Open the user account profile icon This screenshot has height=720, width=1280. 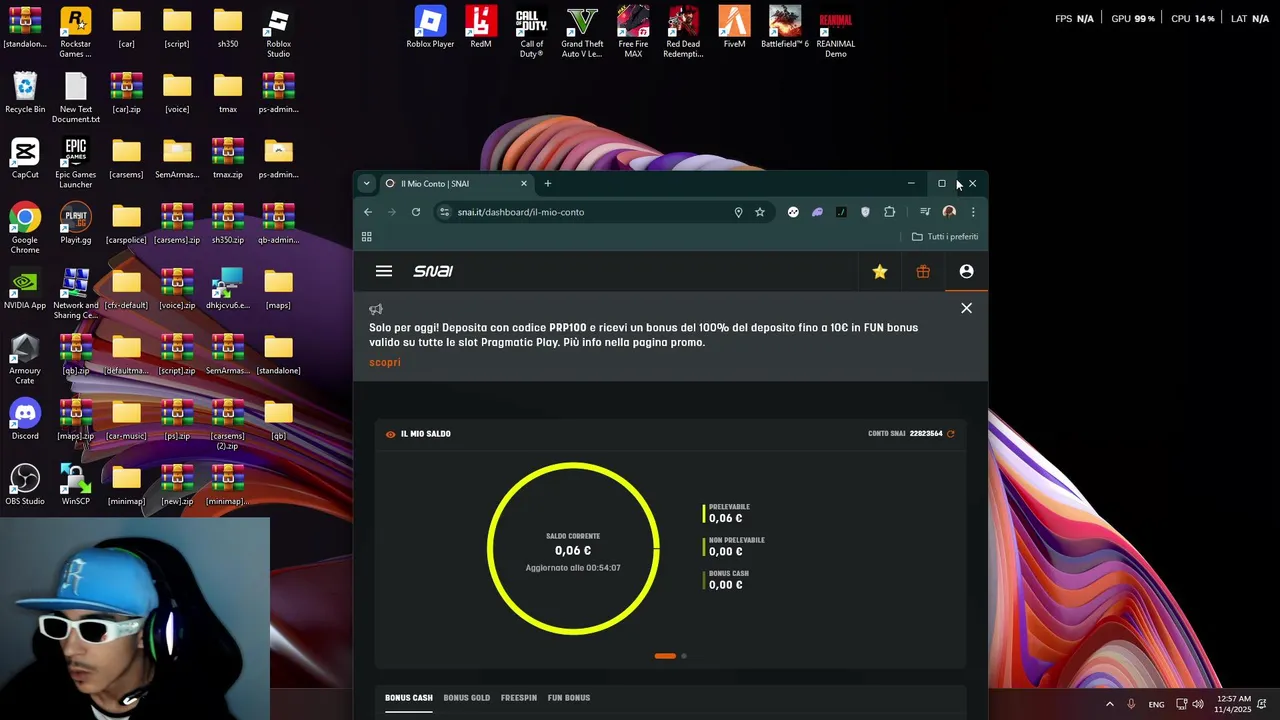(966, 271)
